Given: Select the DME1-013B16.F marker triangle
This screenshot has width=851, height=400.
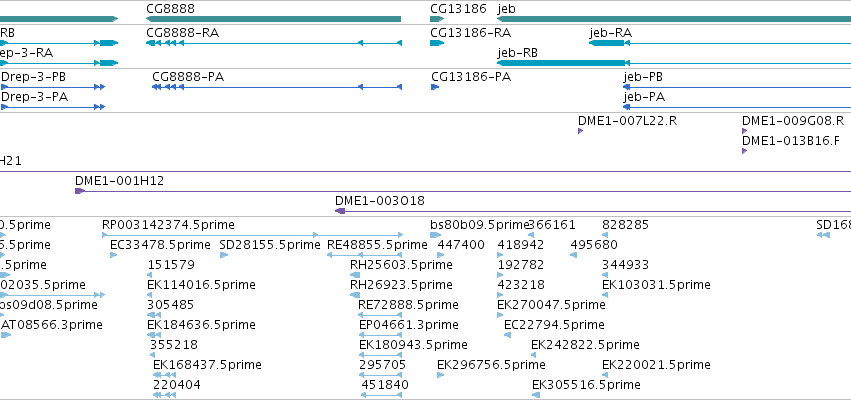Looking at the screenshot, I should 745,151.
